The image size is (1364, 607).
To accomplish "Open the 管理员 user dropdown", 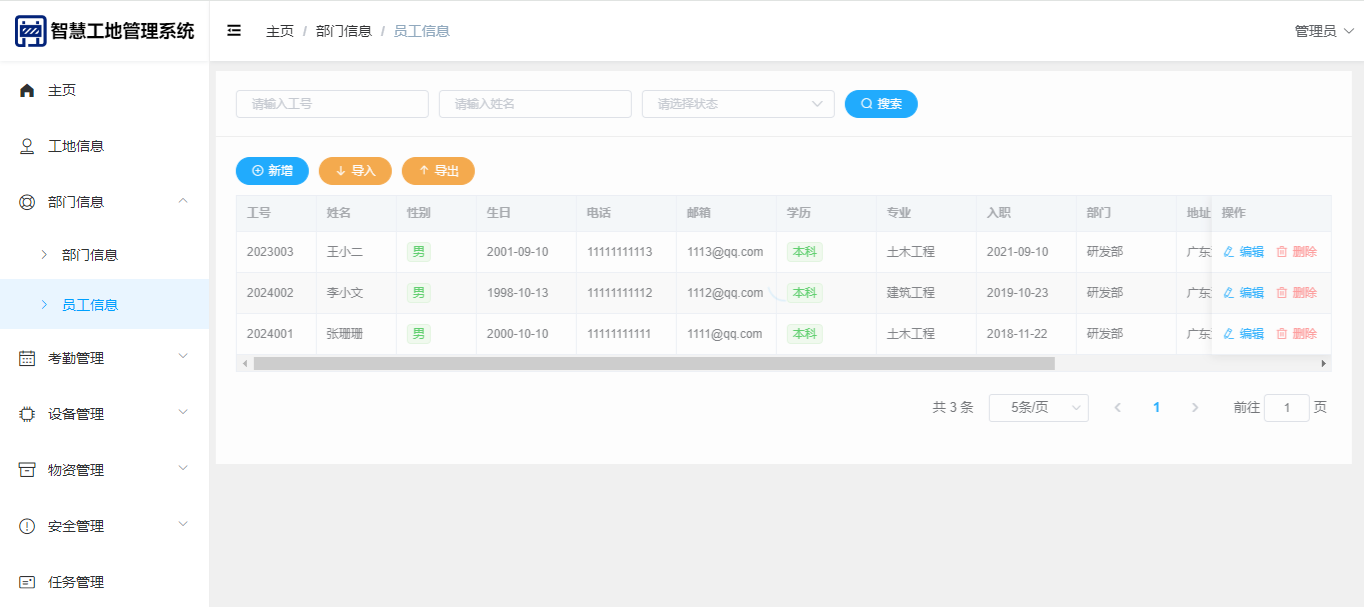I will click(1323, 31).
